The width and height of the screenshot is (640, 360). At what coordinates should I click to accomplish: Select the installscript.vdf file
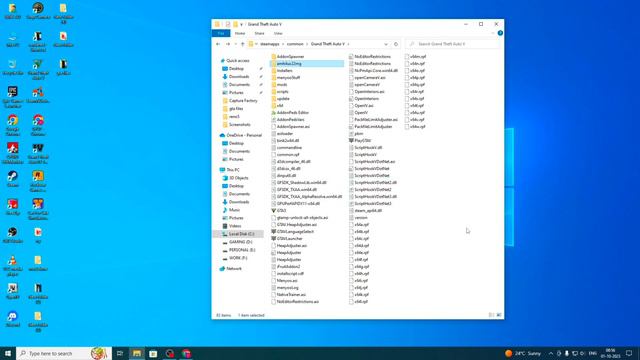tap(290, 273)
